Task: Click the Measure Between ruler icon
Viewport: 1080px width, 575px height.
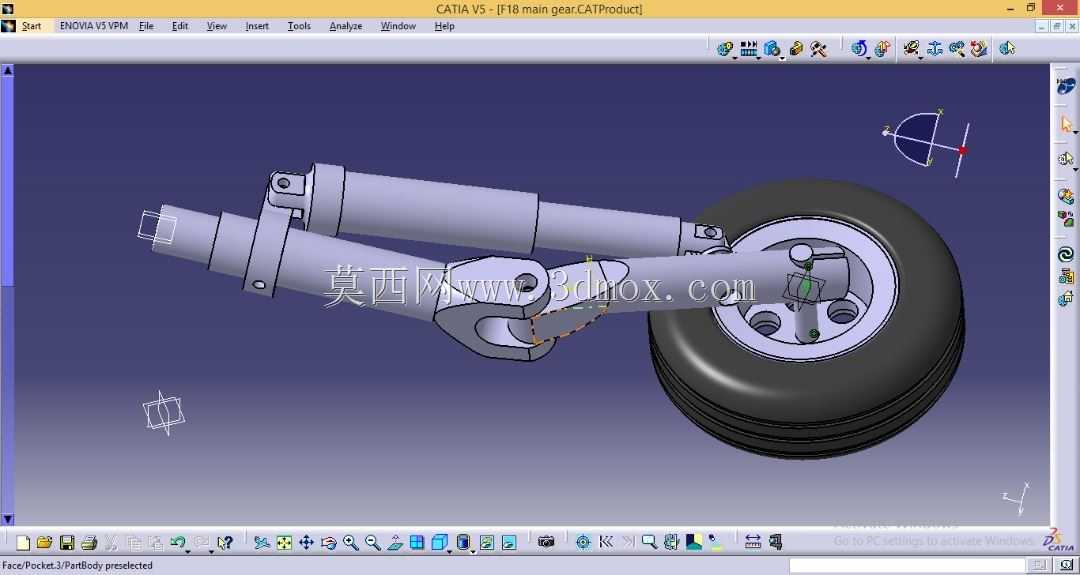Action: click(x=753, y=542)
